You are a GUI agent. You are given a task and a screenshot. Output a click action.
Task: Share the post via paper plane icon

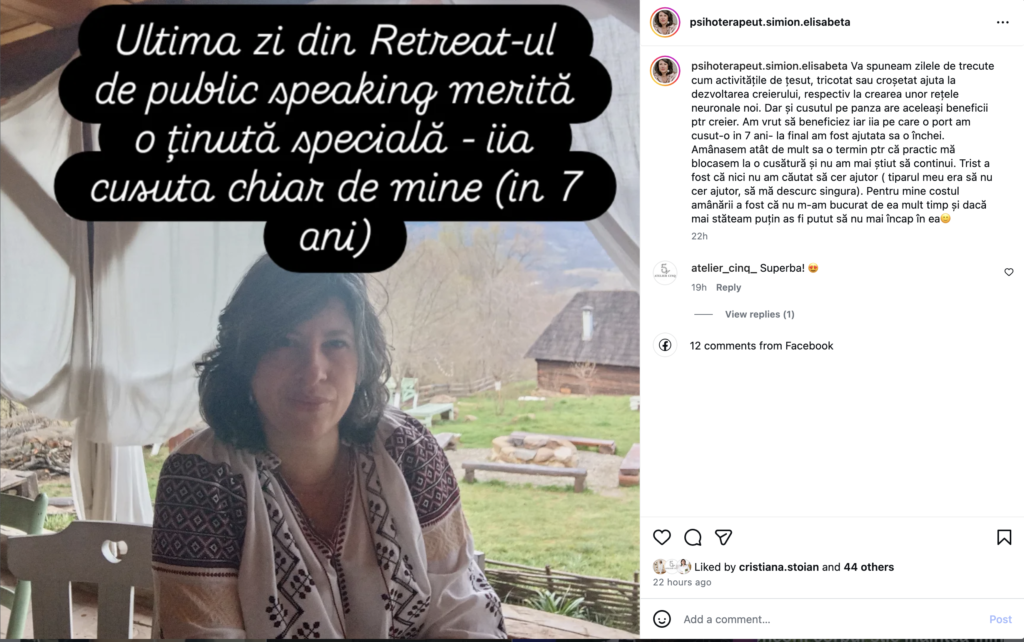coord(723,537)
